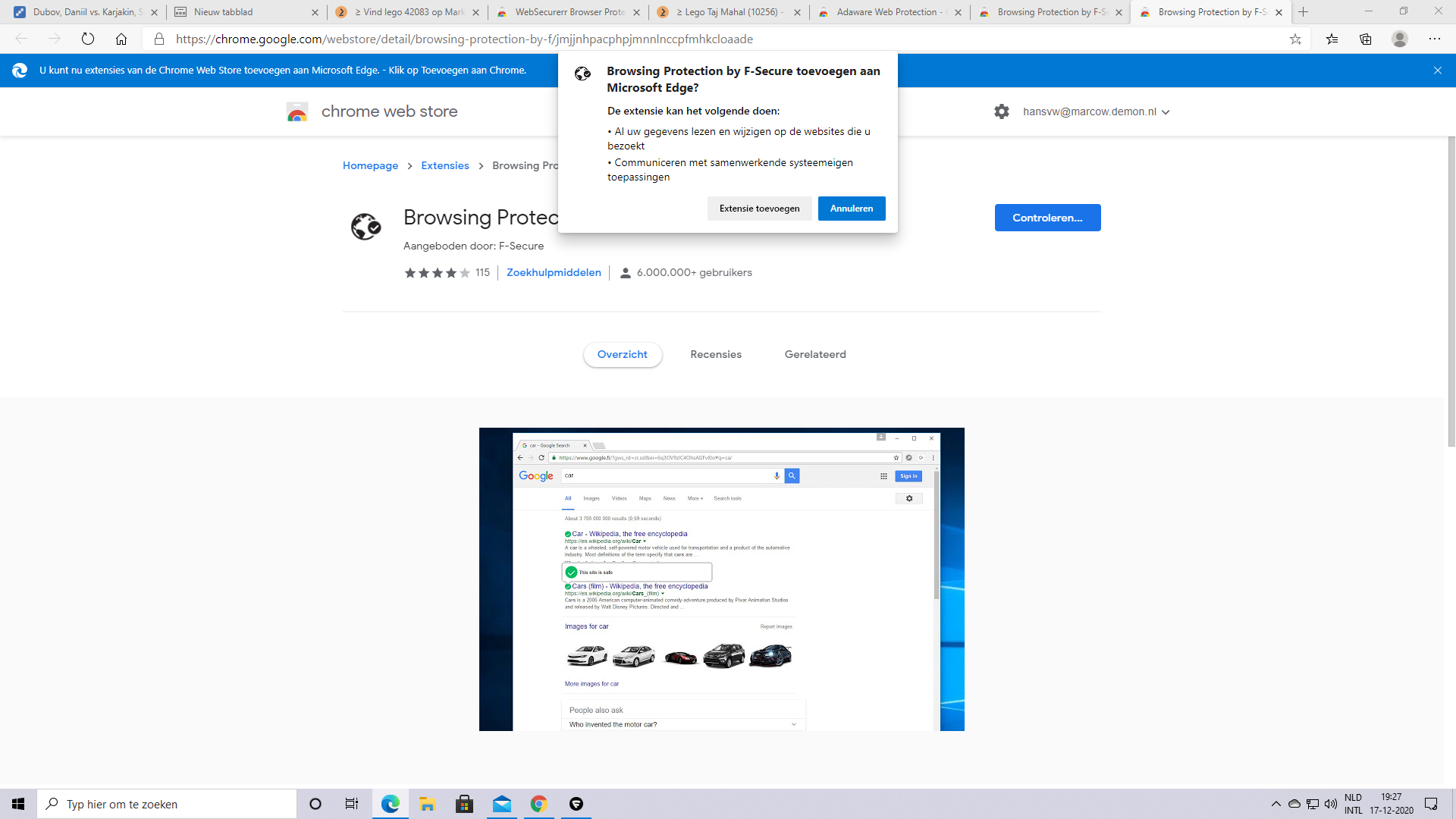Open Microsoft Outlook from the taskbar
The width and height of the screenshot is (1456, 819).
502,804
